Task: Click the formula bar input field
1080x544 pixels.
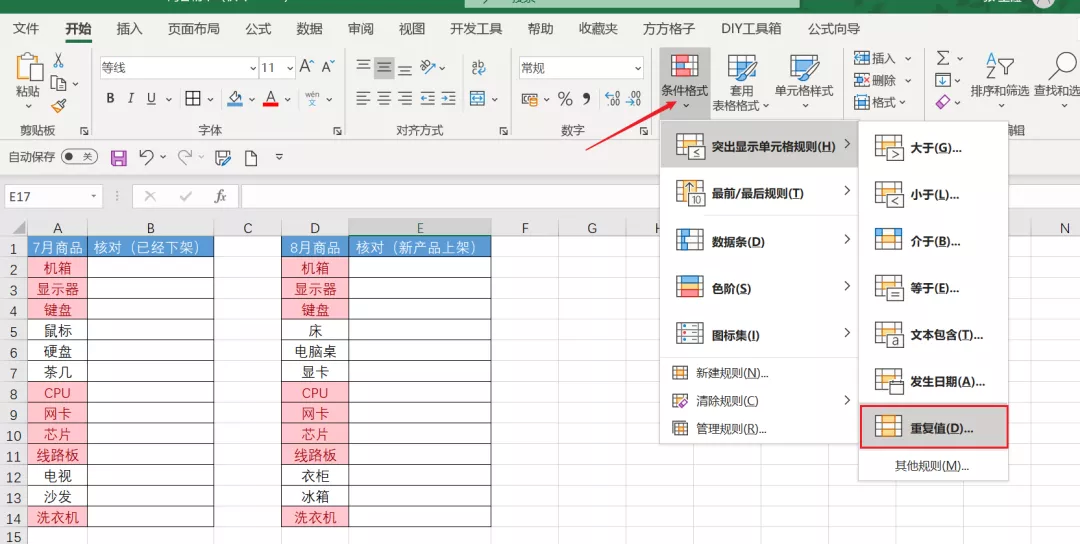Action: (x=448, y=197)
